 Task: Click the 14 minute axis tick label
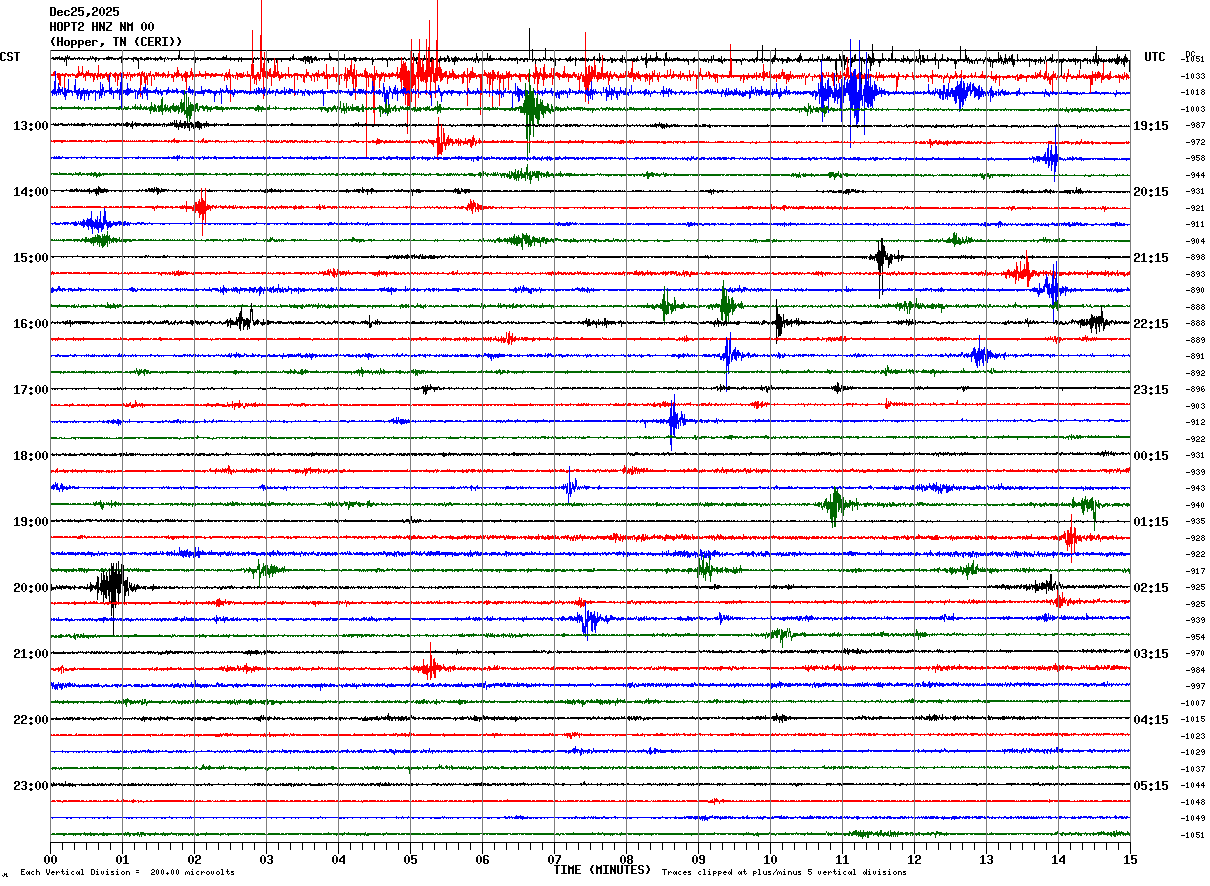pos(1058,859)
